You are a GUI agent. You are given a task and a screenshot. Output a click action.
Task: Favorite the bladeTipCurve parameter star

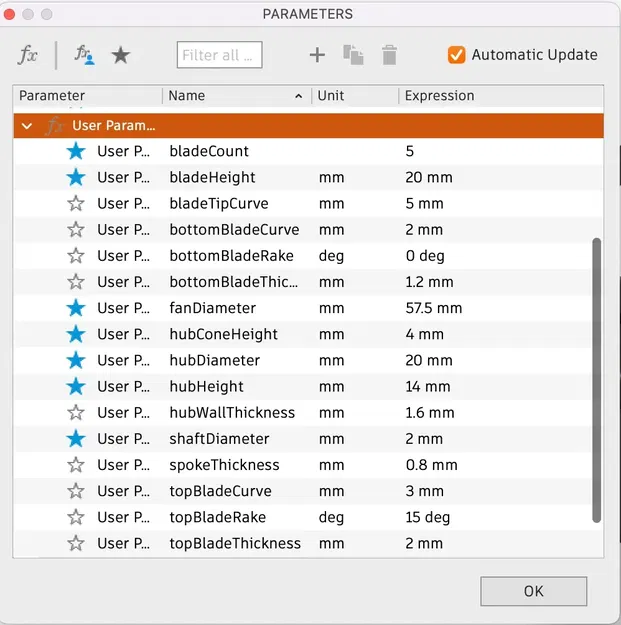click(76, 203)
